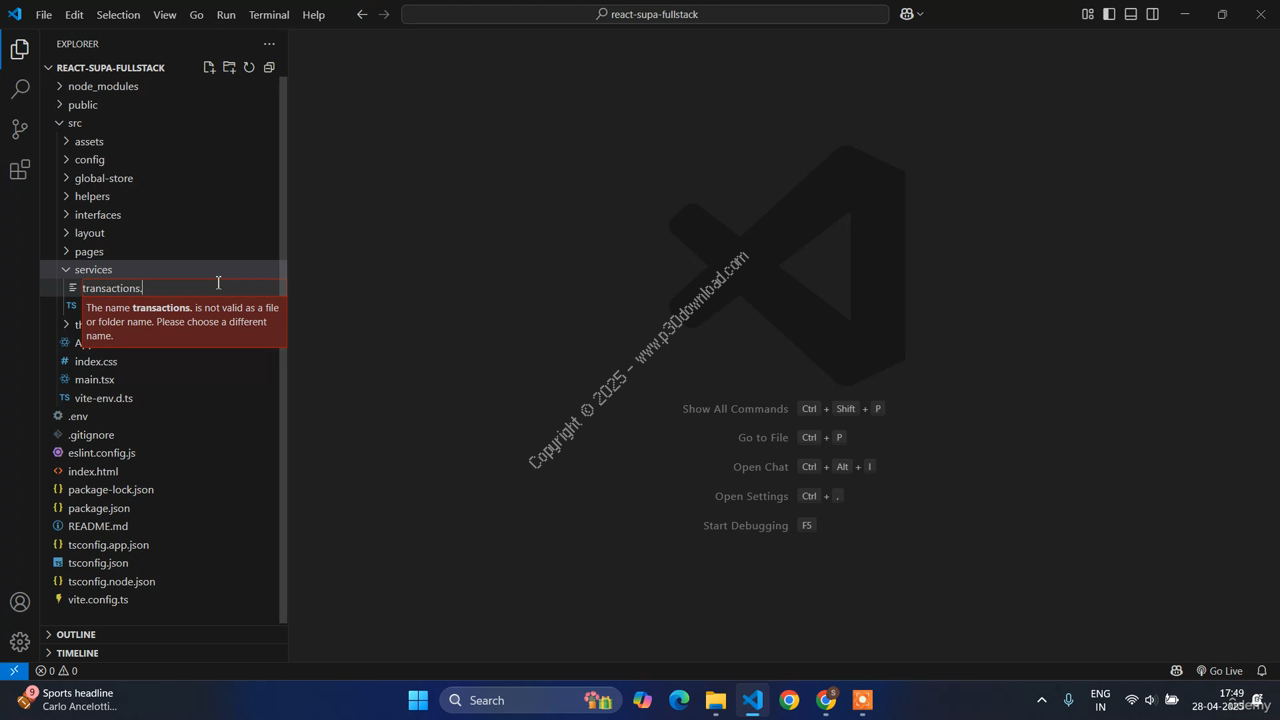This screenshot has width=1280, height=720.
Task: Expand the global-store folder
Action: pos(104,178)
